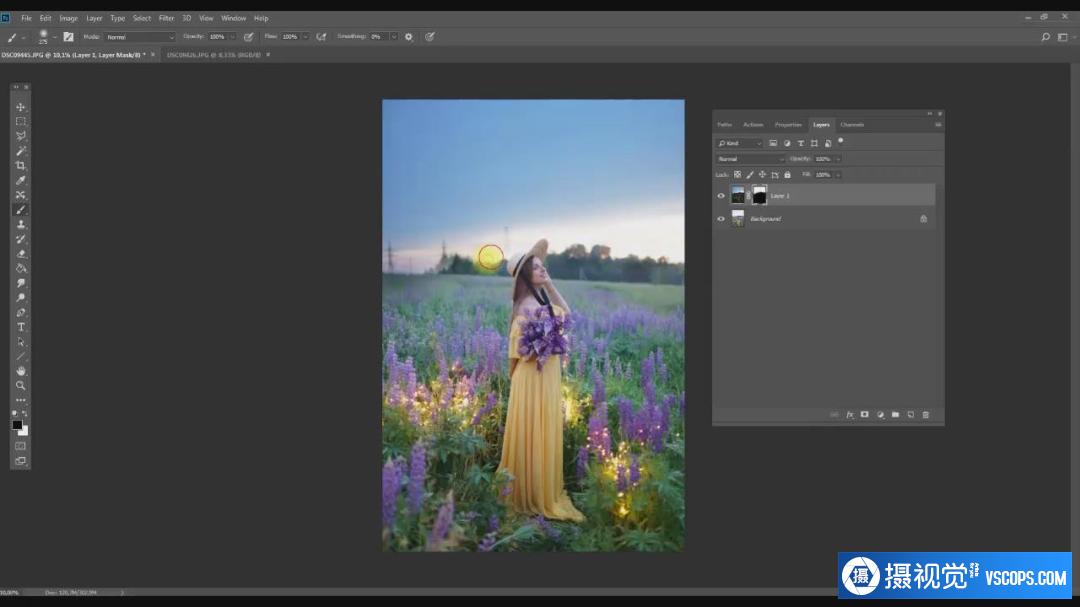Create a new layer group
The height and width of the screenshot is (607, 1080).
895,415
